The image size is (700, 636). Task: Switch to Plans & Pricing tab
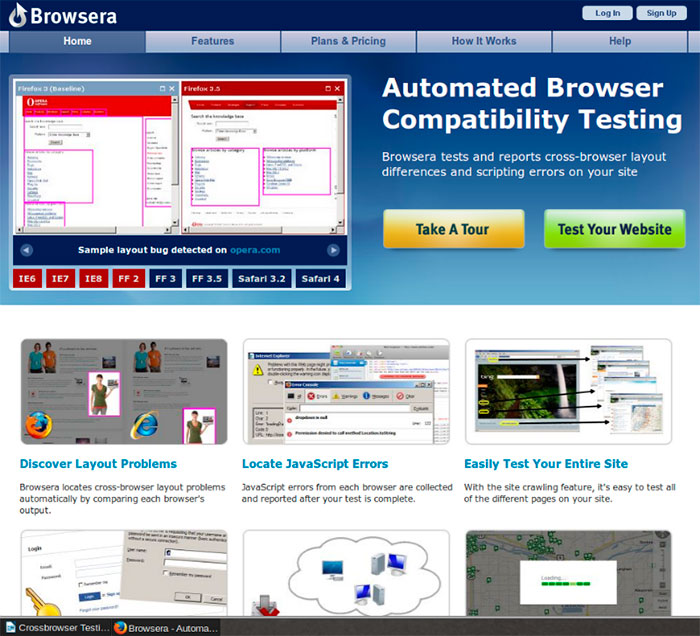click(348, 41)
